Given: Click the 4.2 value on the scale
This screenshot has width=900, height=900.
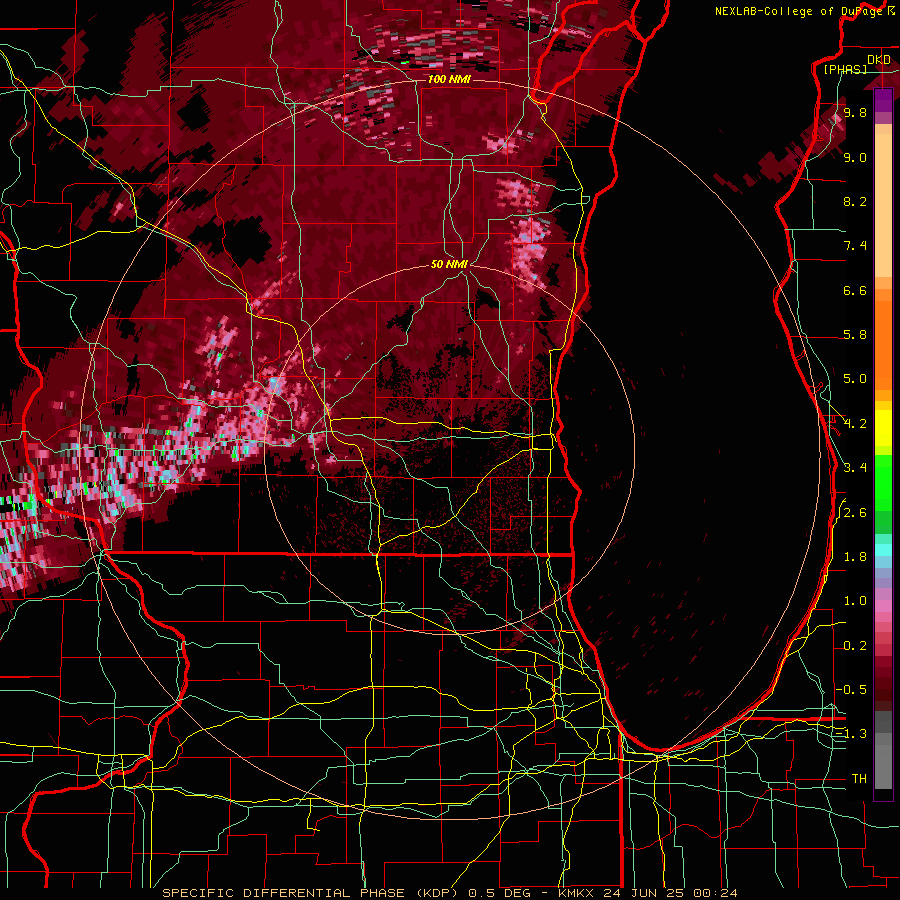Looking at the screenshot, I should coord(855,424).
